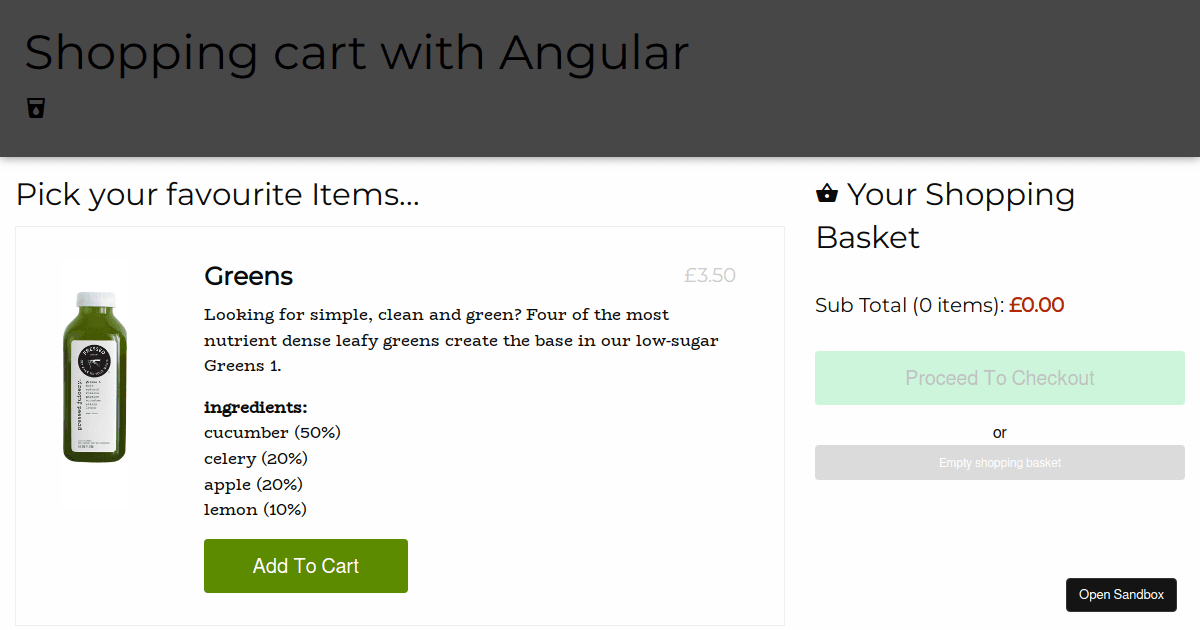
Task: Open Sandbox via the bottom-right button
Action: pyautogui.click(x=1121, y=594)
